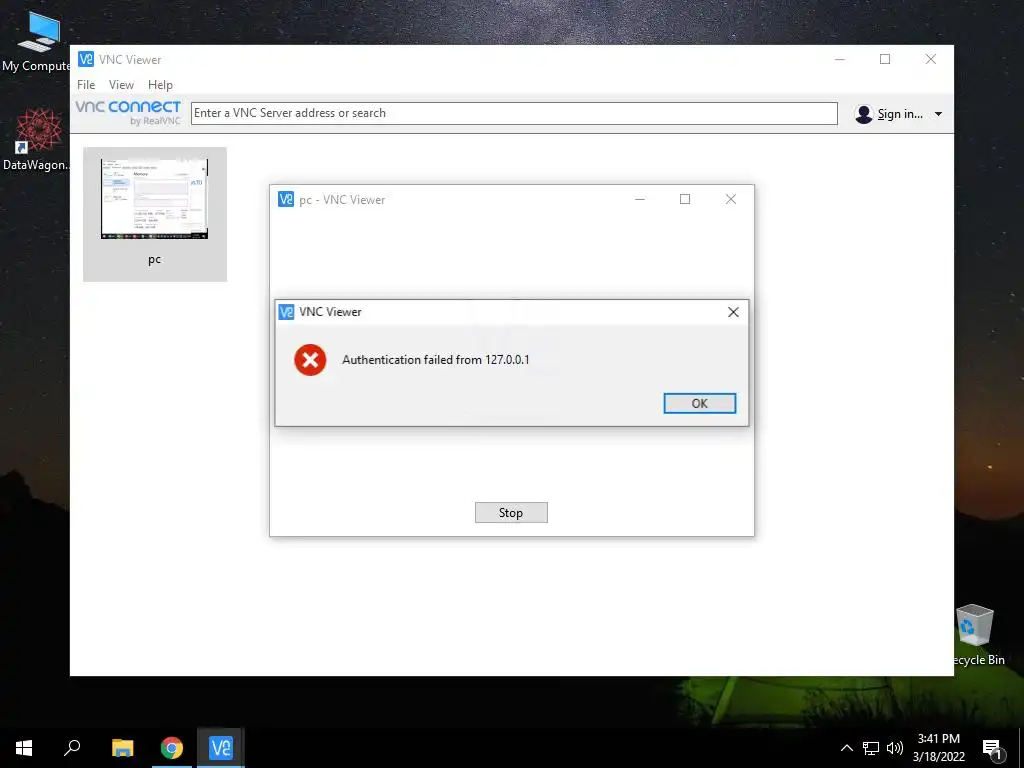Screen dimensions: 1024x768
Task: Select the DataWagon desktop shortcut
Action: click(37, 140)
